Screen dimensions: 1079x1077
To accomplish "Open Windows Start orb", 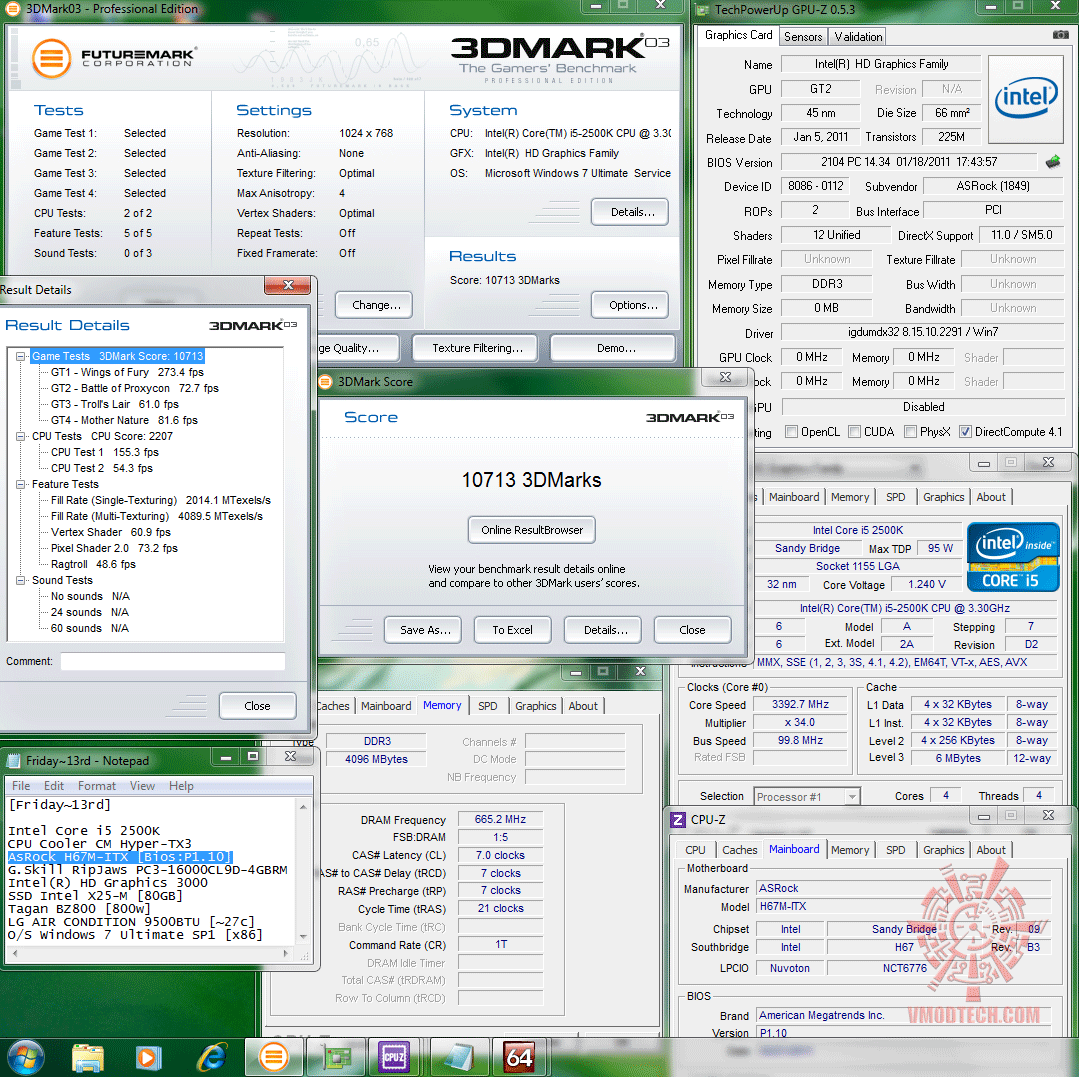I will [25, 1057].
